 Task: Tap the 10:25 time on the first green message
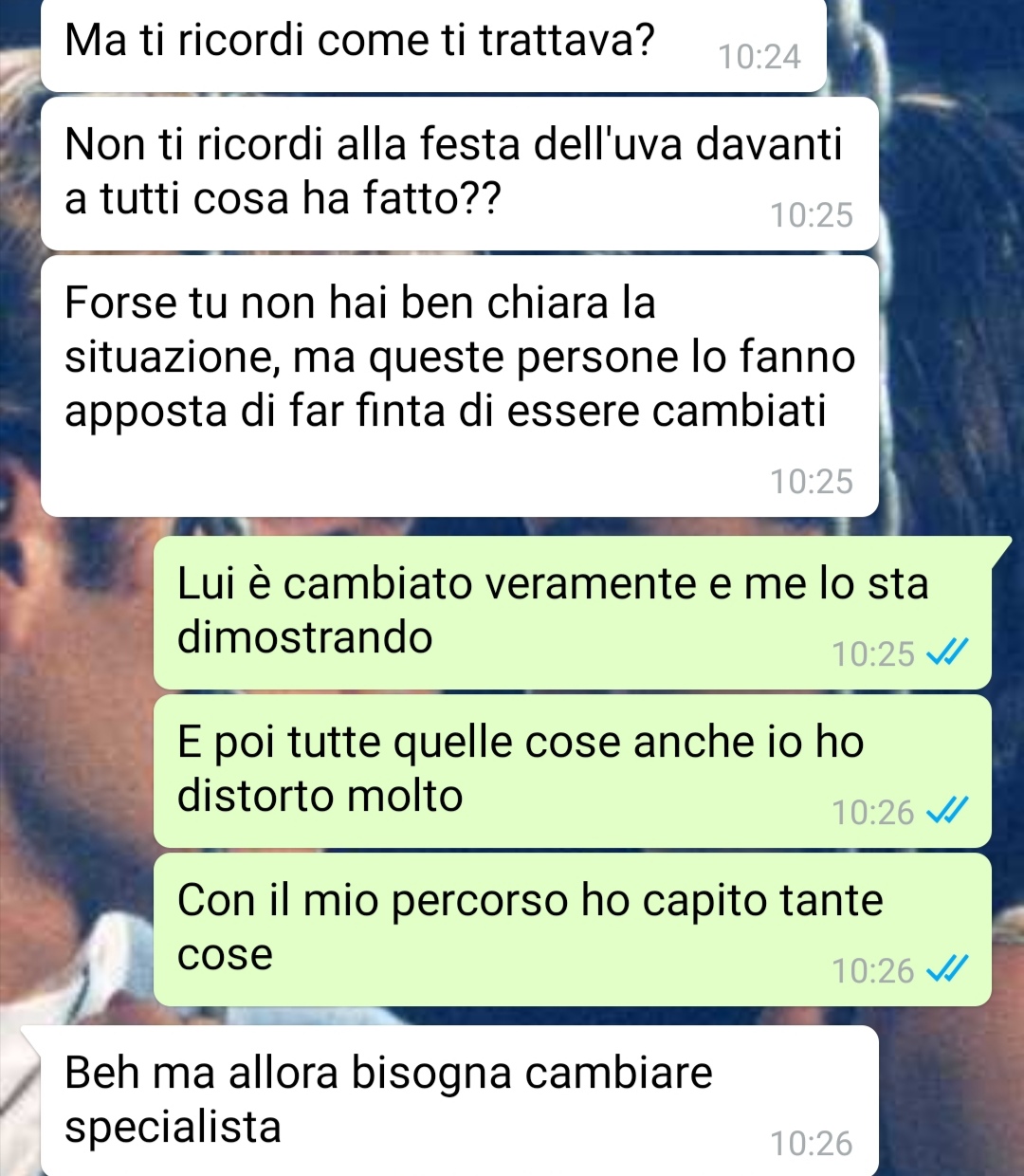pyautogui.click(x=873, y=653)
